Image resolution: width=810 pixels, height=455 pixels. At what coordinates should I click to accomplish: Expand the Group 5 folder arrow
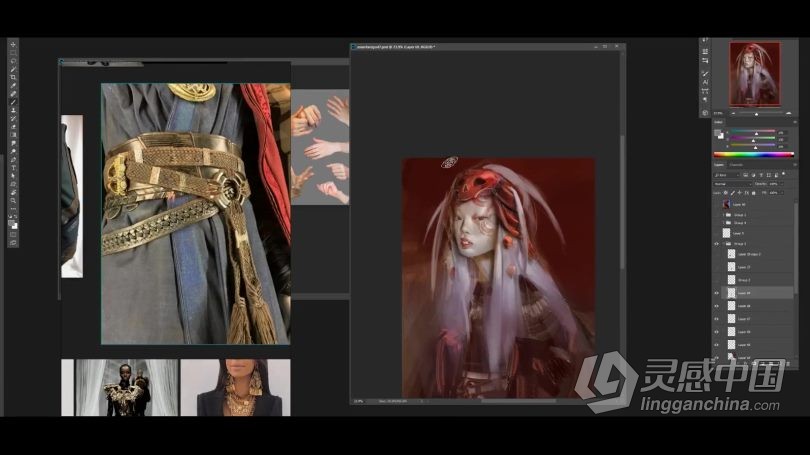point(723,215)
